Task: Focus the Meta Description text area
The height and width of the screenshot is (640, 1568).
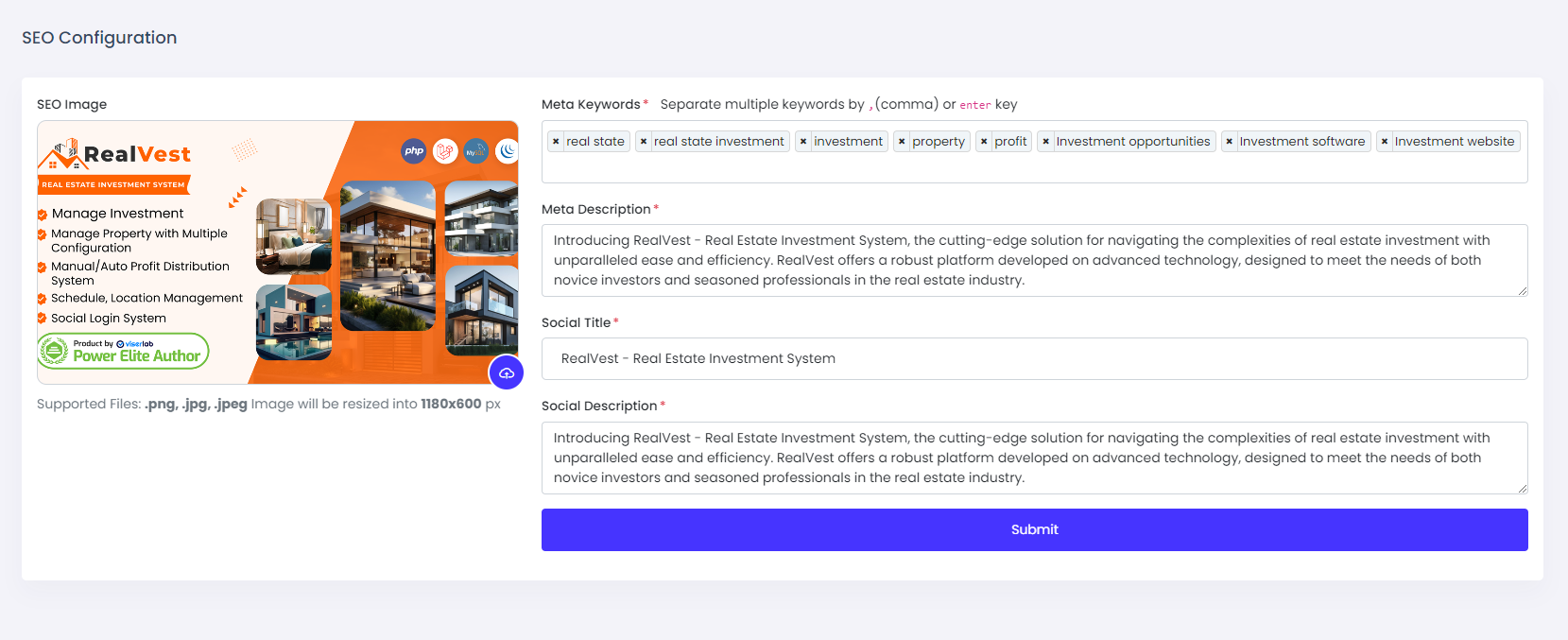Action: (x=1034, y=260)
